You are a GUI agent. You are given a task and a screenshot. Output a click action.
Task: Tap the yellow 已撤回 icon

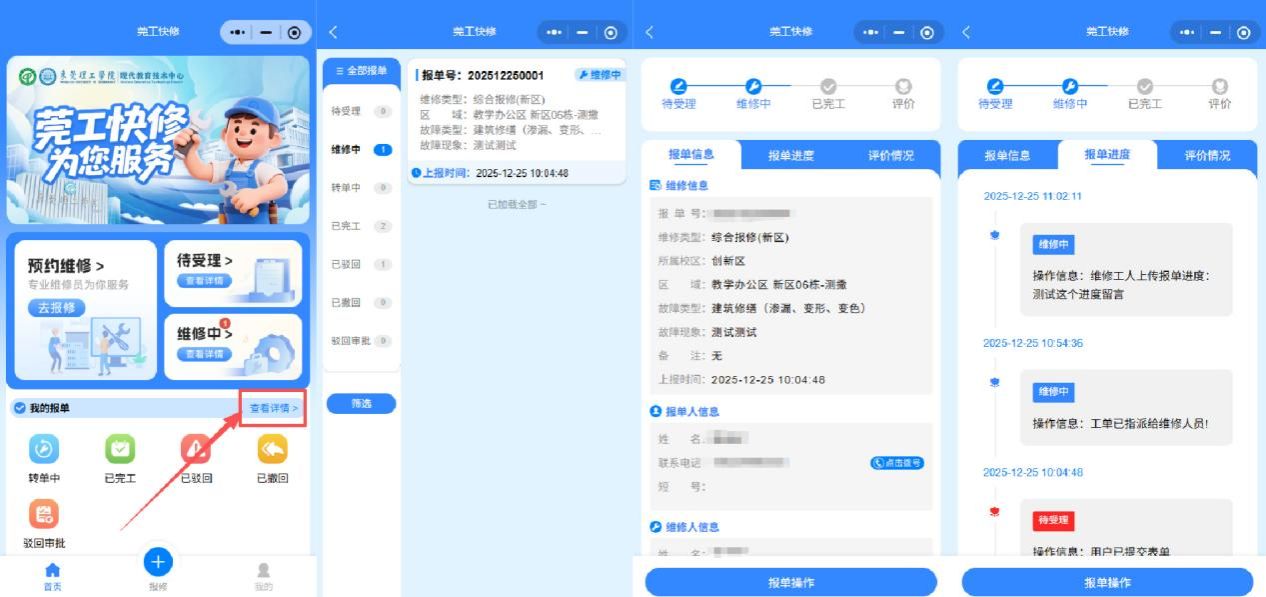tap(272, 450)
